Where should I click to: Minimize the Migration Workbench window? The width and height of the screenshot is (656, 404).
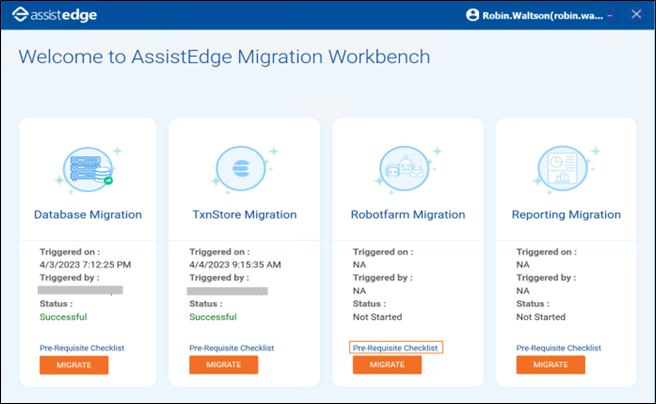coord(610,15)
